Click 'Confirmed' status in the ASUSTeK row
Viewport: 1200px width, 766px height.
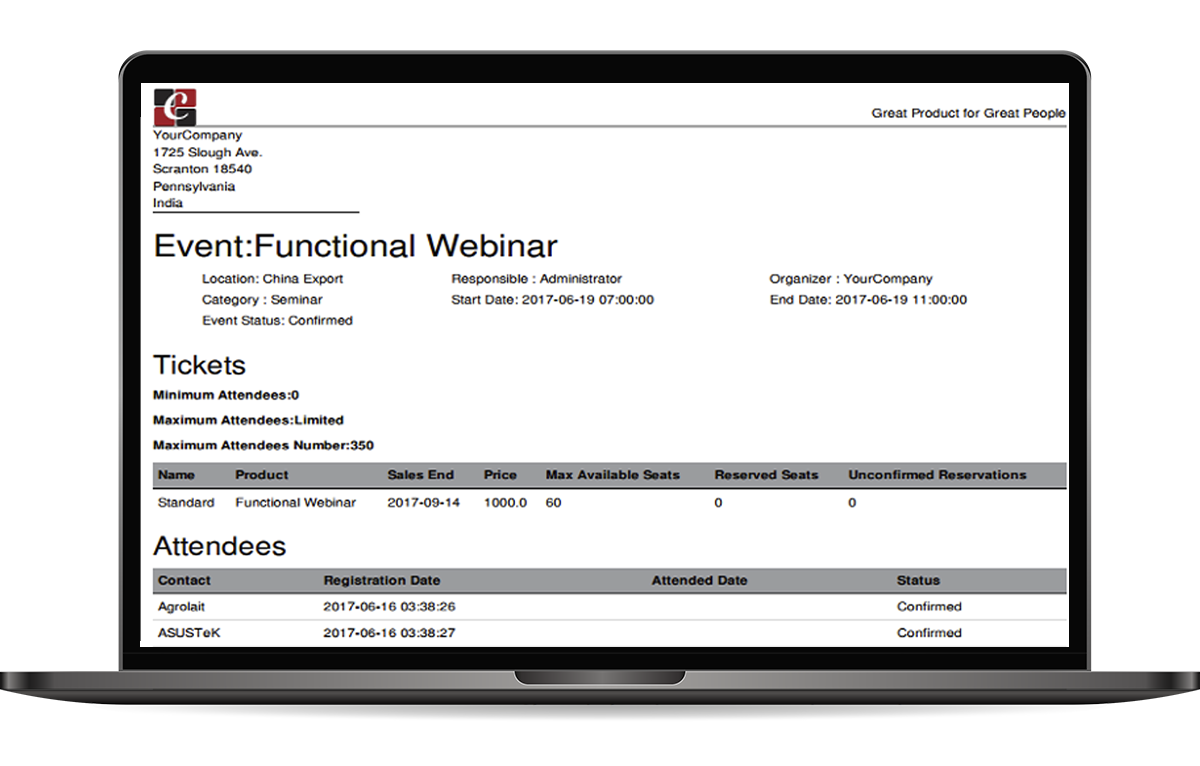click(x=929, y=633)
